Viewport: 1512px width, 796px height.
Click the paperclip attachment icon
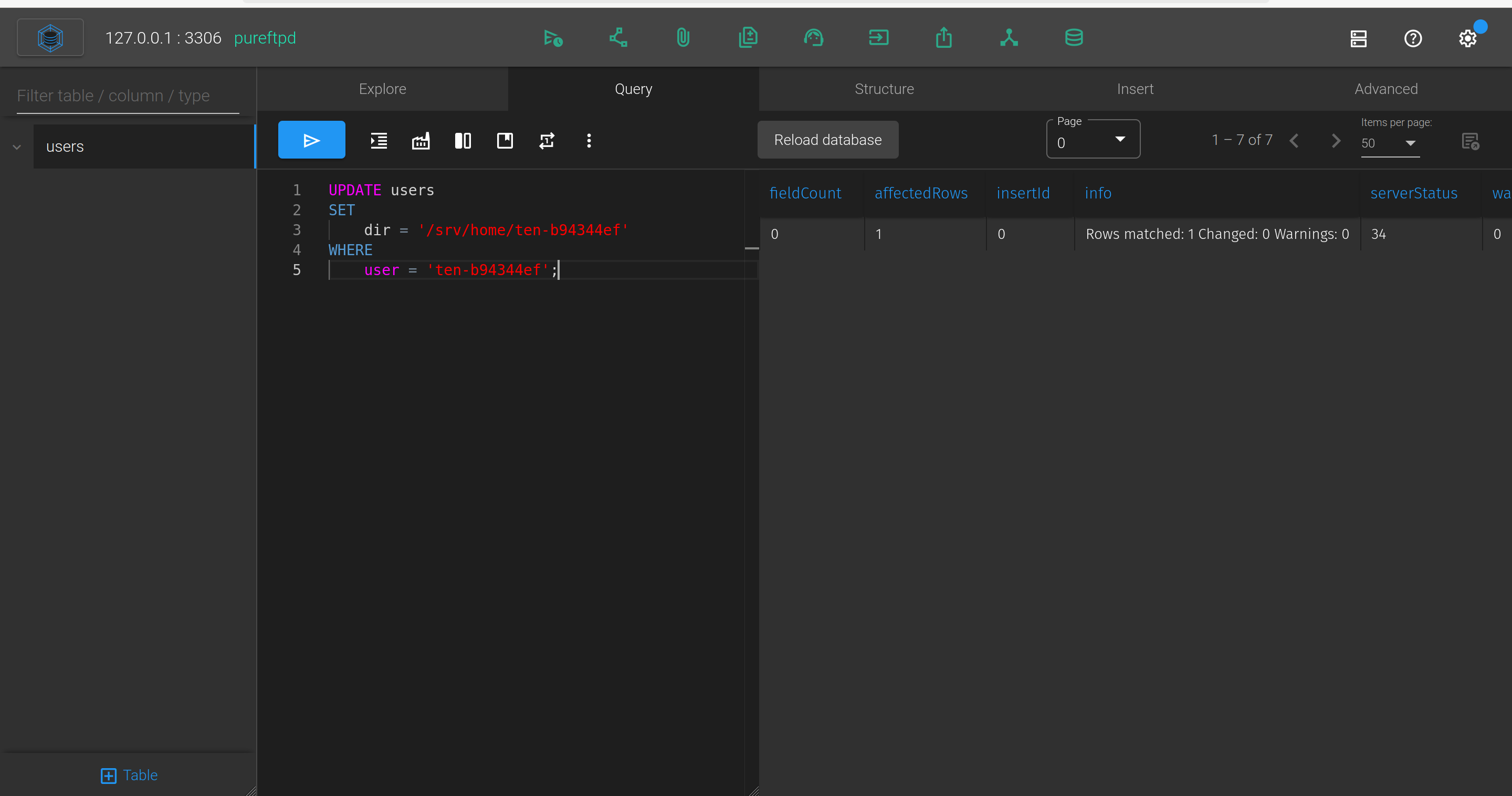[x=682, y=38]
